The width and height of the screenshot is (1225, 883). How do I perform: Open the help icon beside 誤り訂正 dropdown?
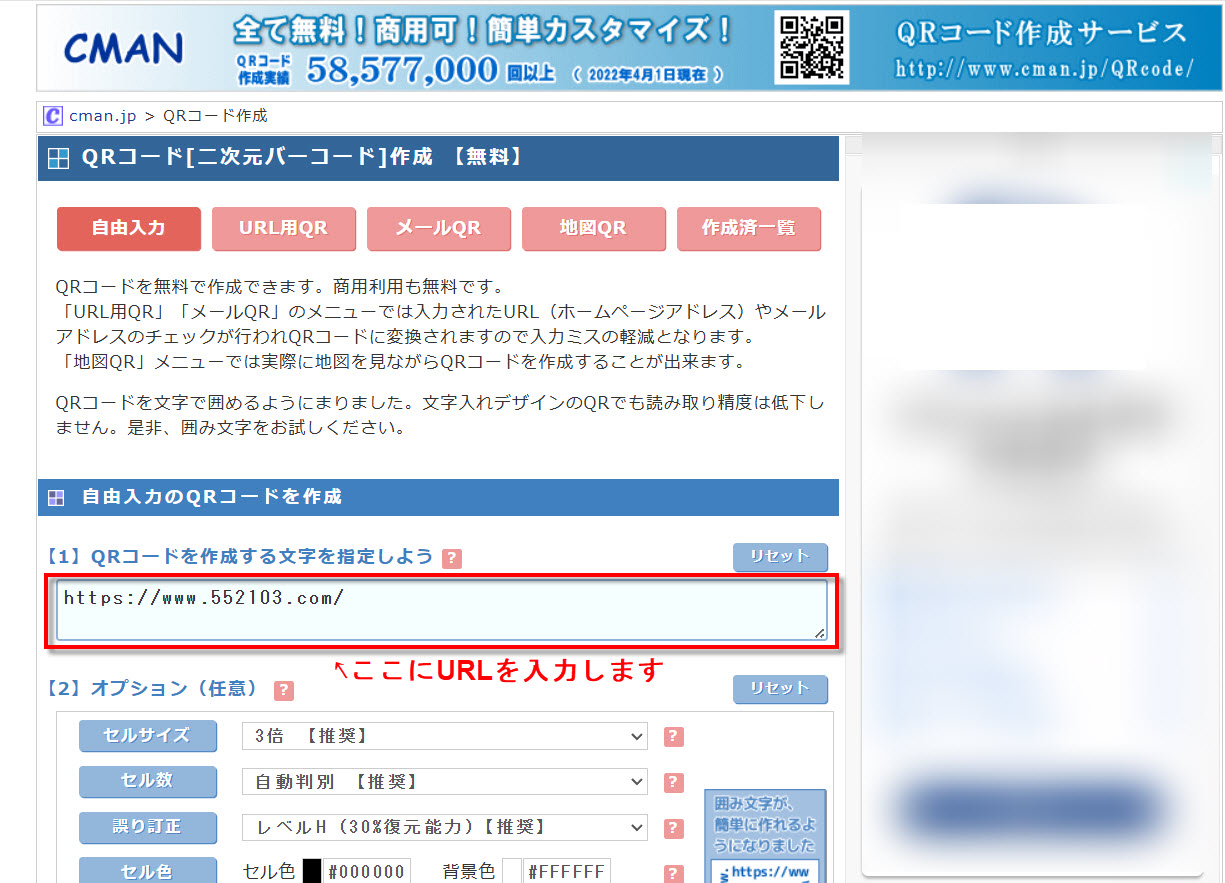click(672, 828)
